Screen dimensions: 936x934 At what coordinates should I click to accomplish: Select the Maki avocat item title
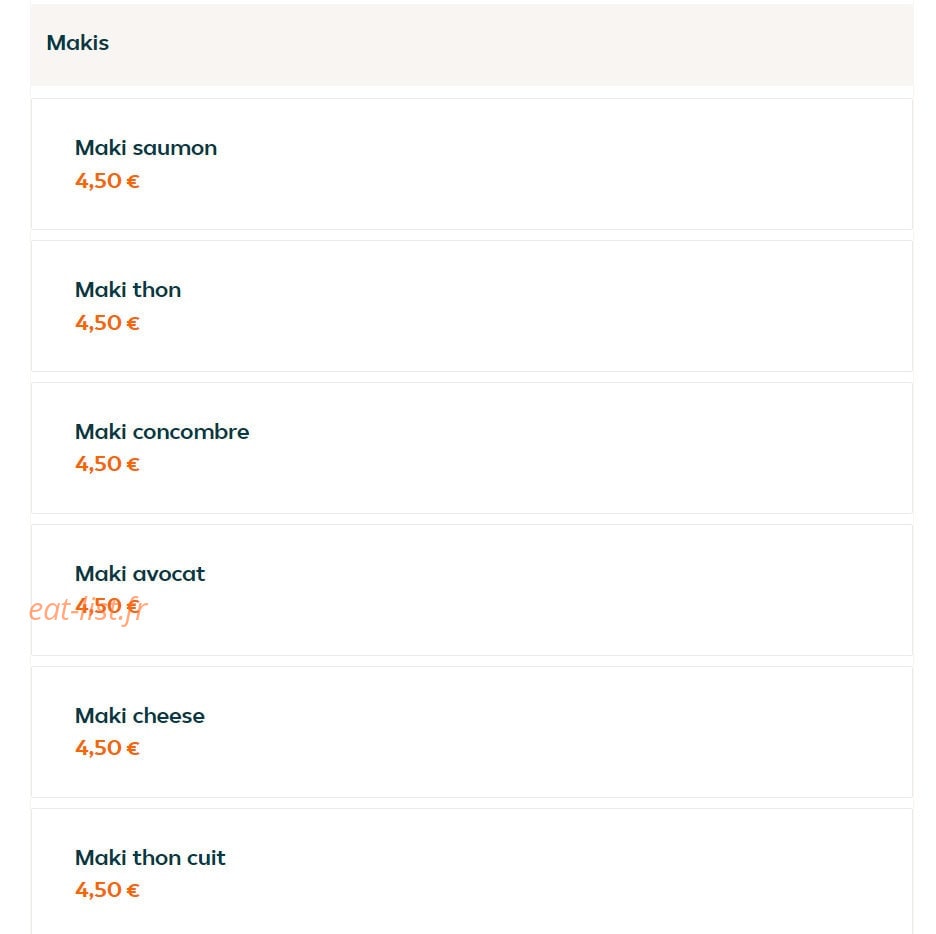click(140, 574)
